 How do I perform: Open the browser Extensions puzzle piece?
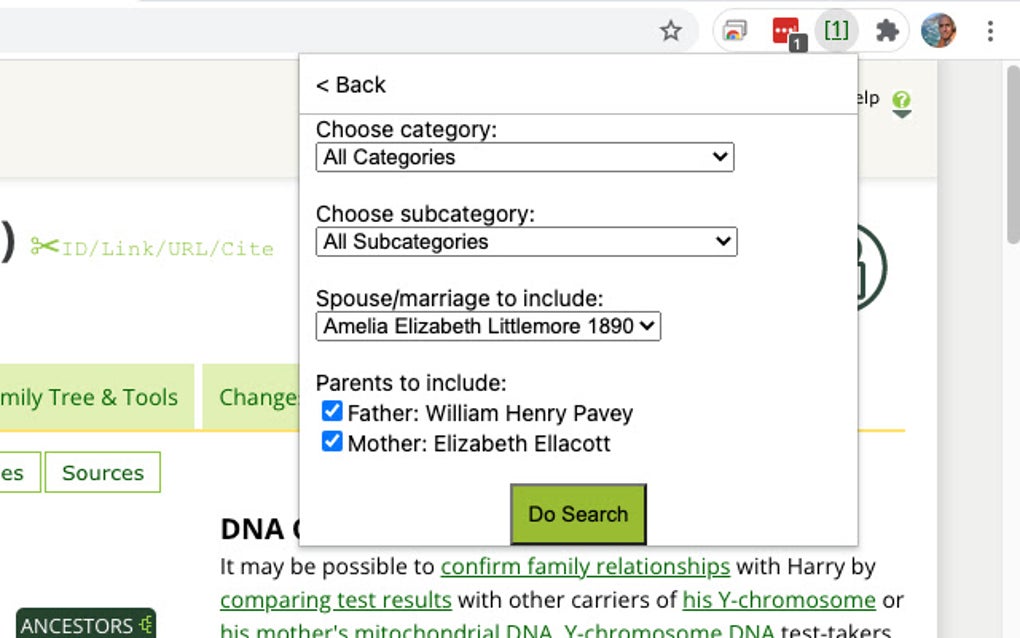[887, 30]
